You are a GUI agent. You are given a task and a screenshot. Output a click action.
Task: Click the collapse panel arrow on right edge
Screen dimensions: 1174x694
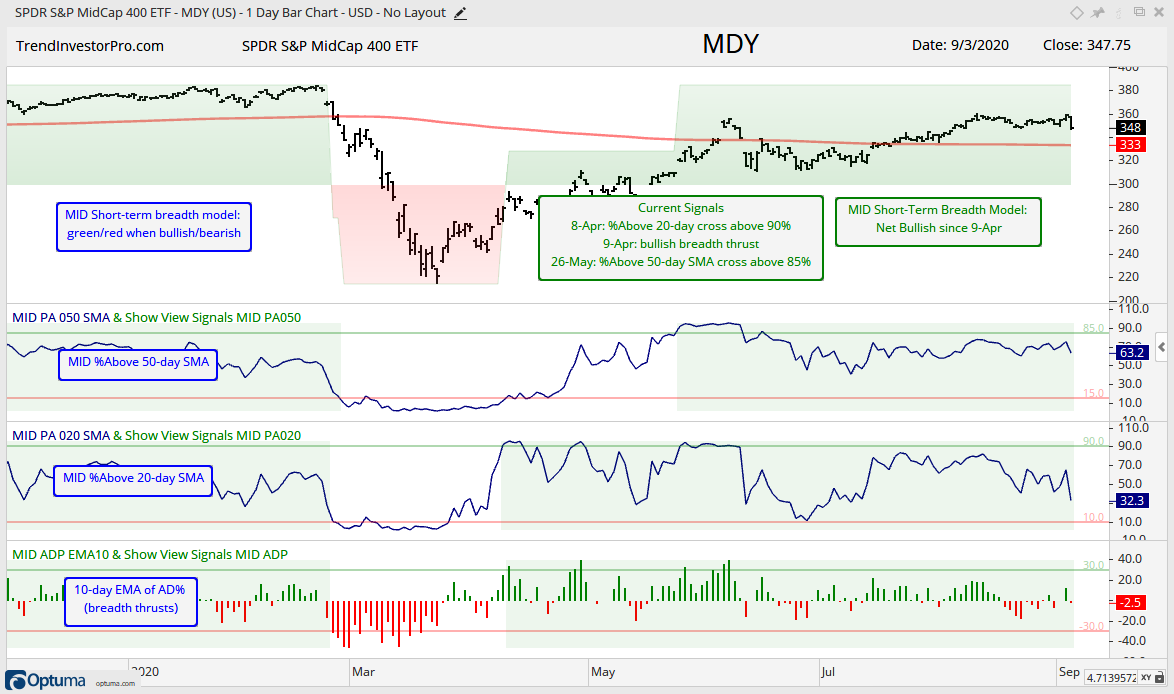click(1161, 347)
